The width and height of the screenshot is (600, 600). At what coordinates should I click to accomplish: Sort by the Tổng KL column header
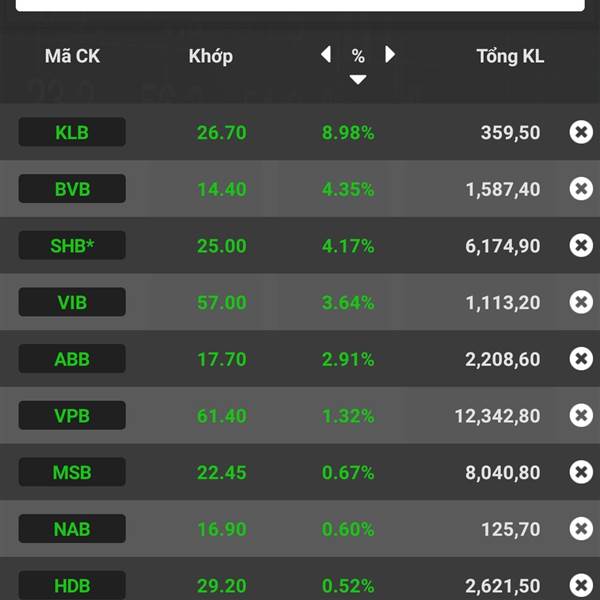click(x=510, y=57)
